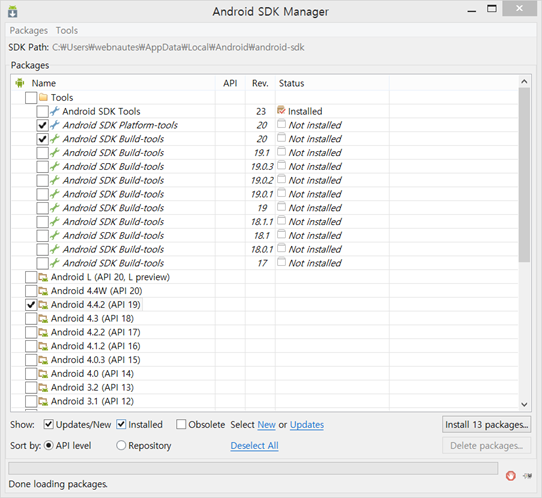
Task: Check Android SDK Build-tools revision 19.1
Action: (43, 153)
